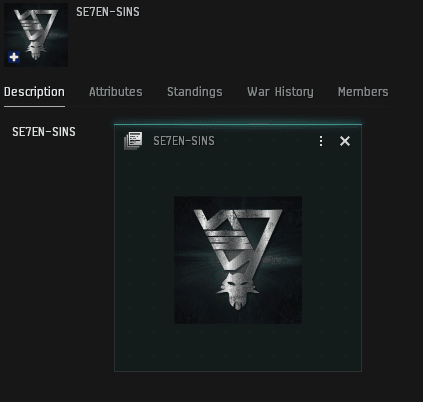Click the enlarged SE7EN-SINS logo image
The image size is (423, 402).
238,260
